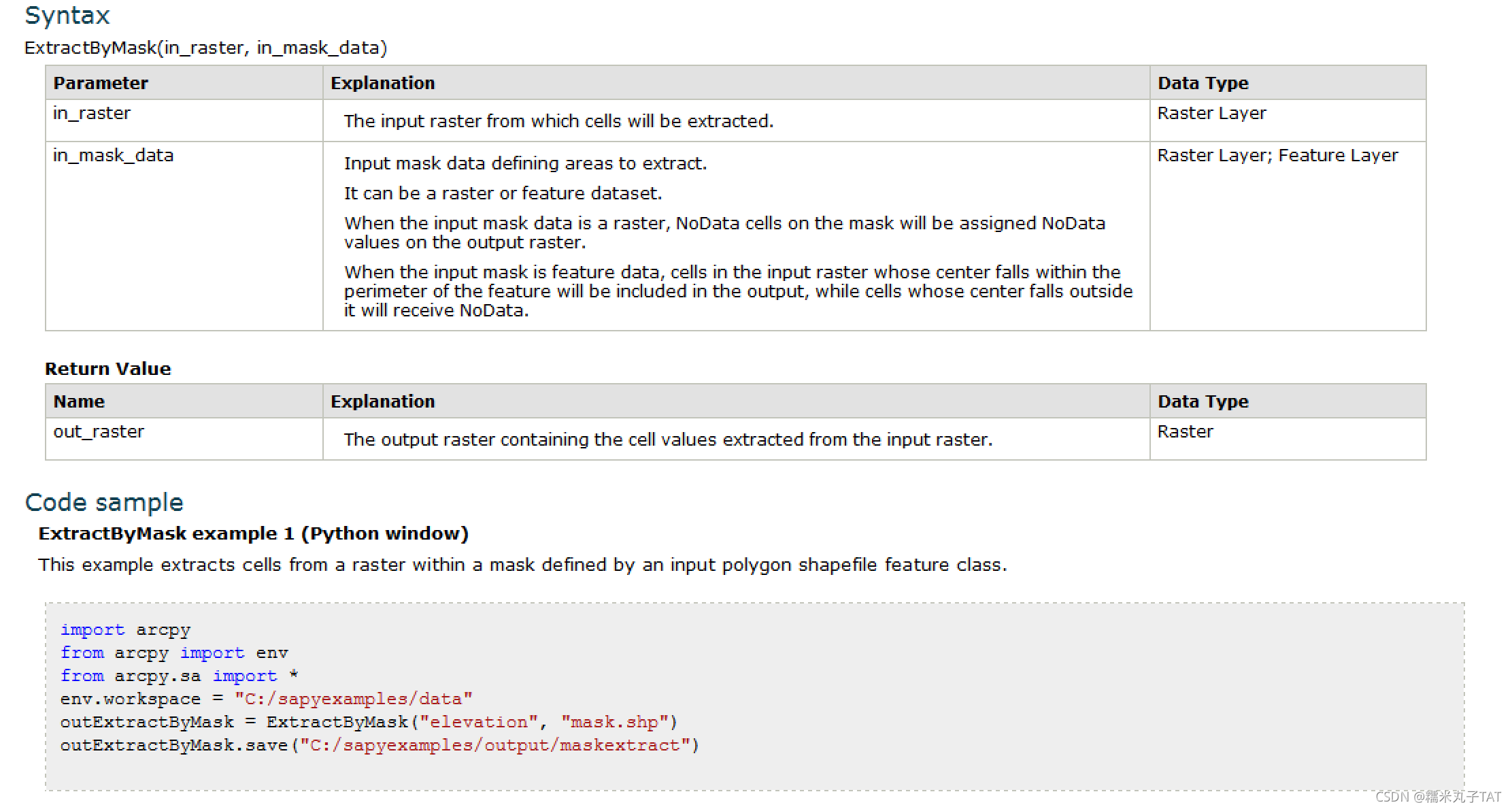The image size is (1512, 809).
Task: Click the ExtractByMask function signature text
Action: coord(205,48)
